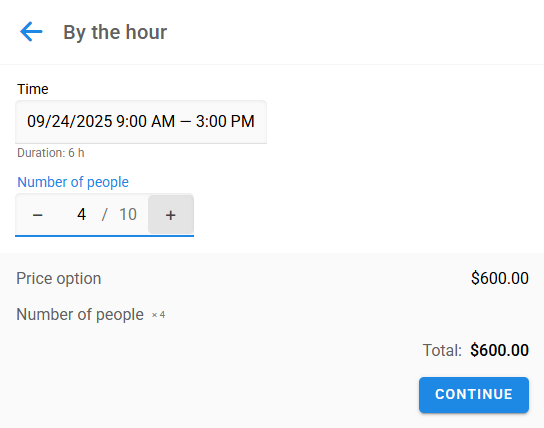Decrease people count with minus button
The height and width of the screenshot is (428, 544).
[37, 215]
